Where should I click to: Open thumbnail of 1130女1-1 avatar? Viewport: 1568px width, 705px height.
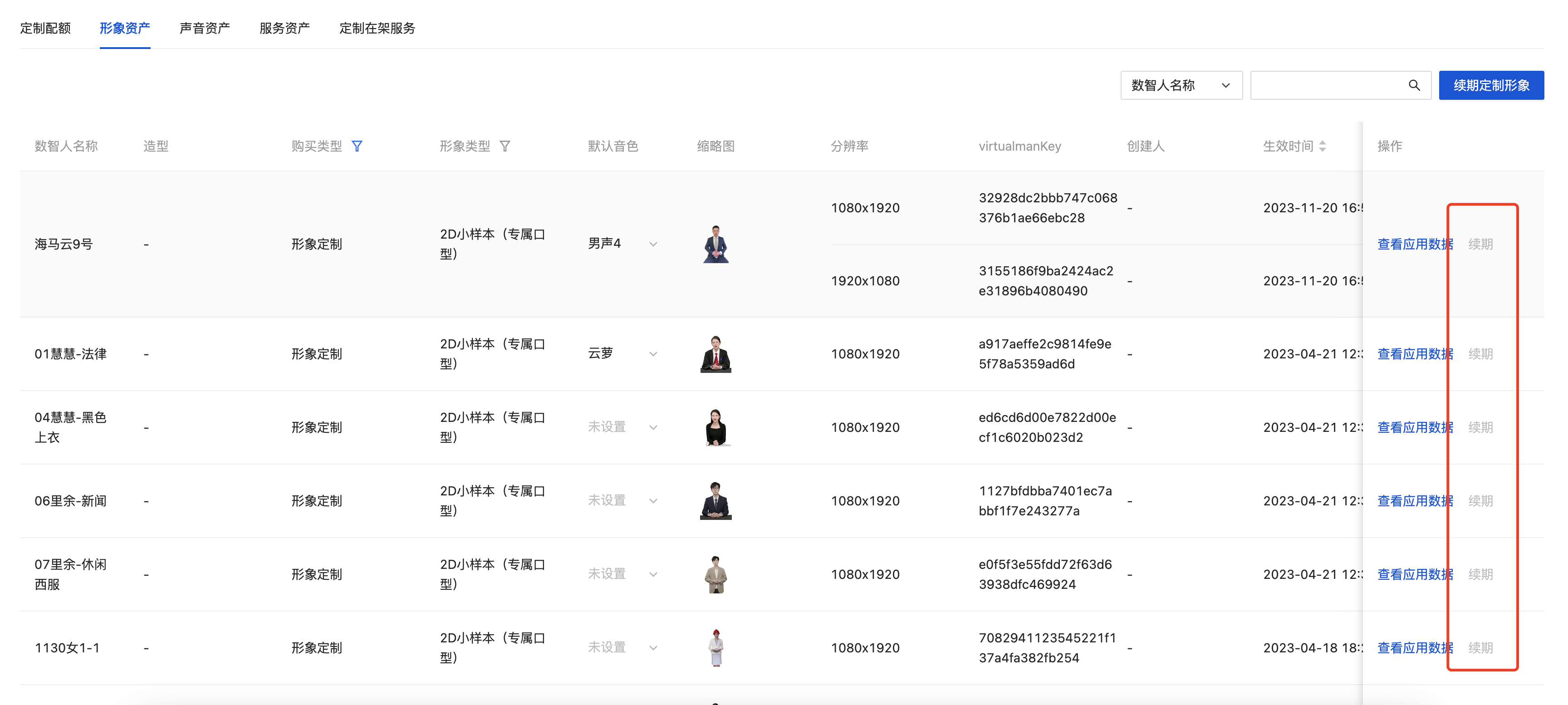click(716, 648)
